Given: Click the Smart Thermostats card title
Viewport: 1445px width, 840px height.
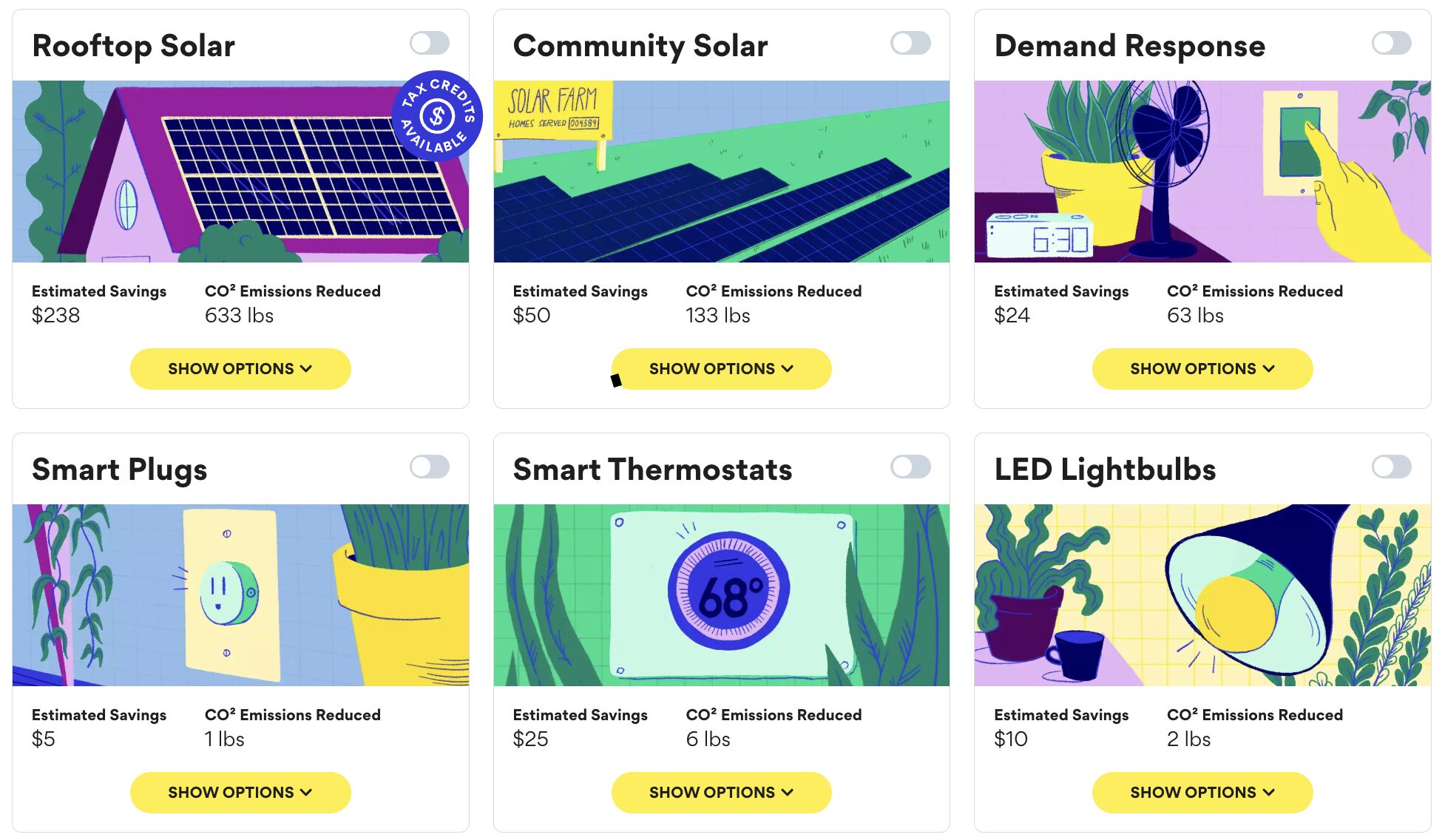Looking at the screenshot, I should coord(652,470).
